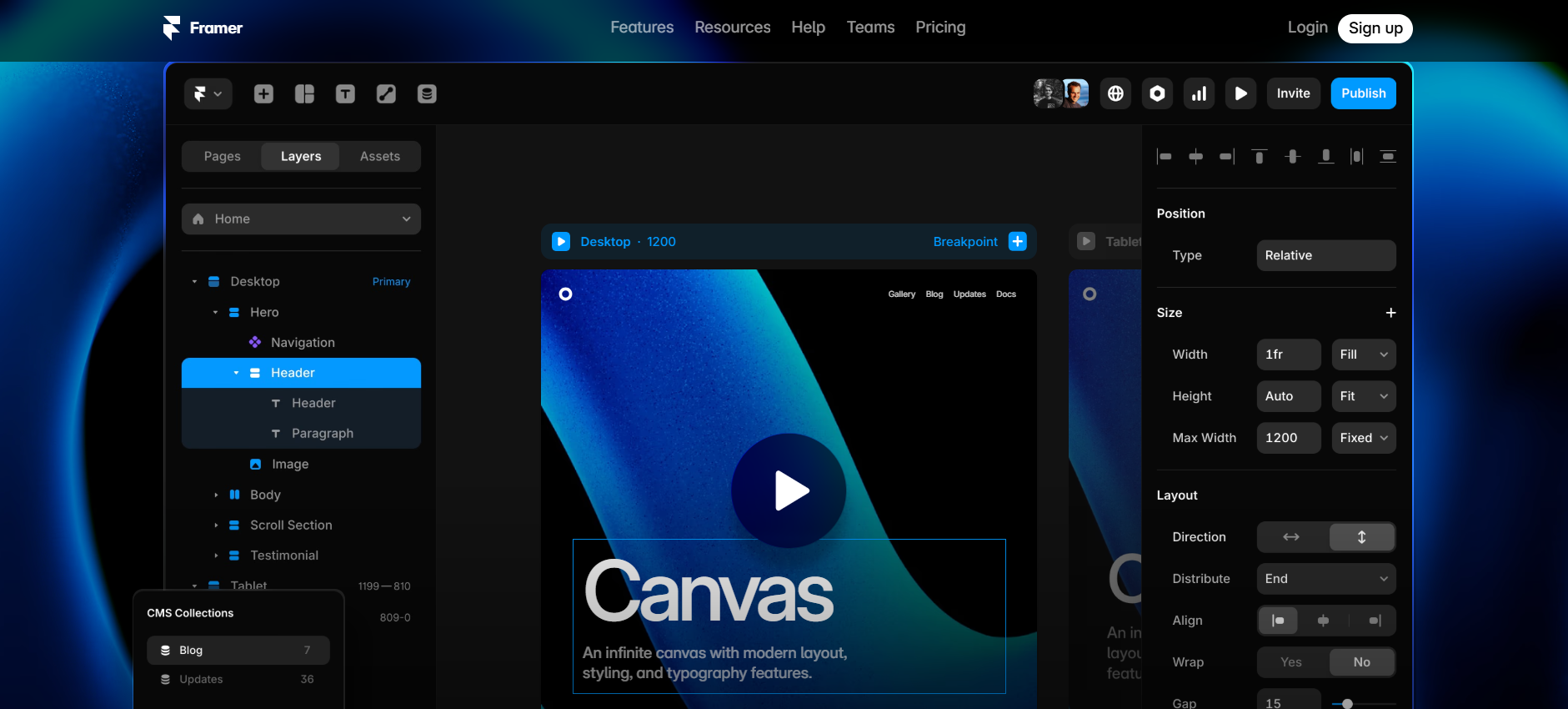Screen dimensions: 1568x709
Task: Select the Text tool icon
Action: pos(345,94)
